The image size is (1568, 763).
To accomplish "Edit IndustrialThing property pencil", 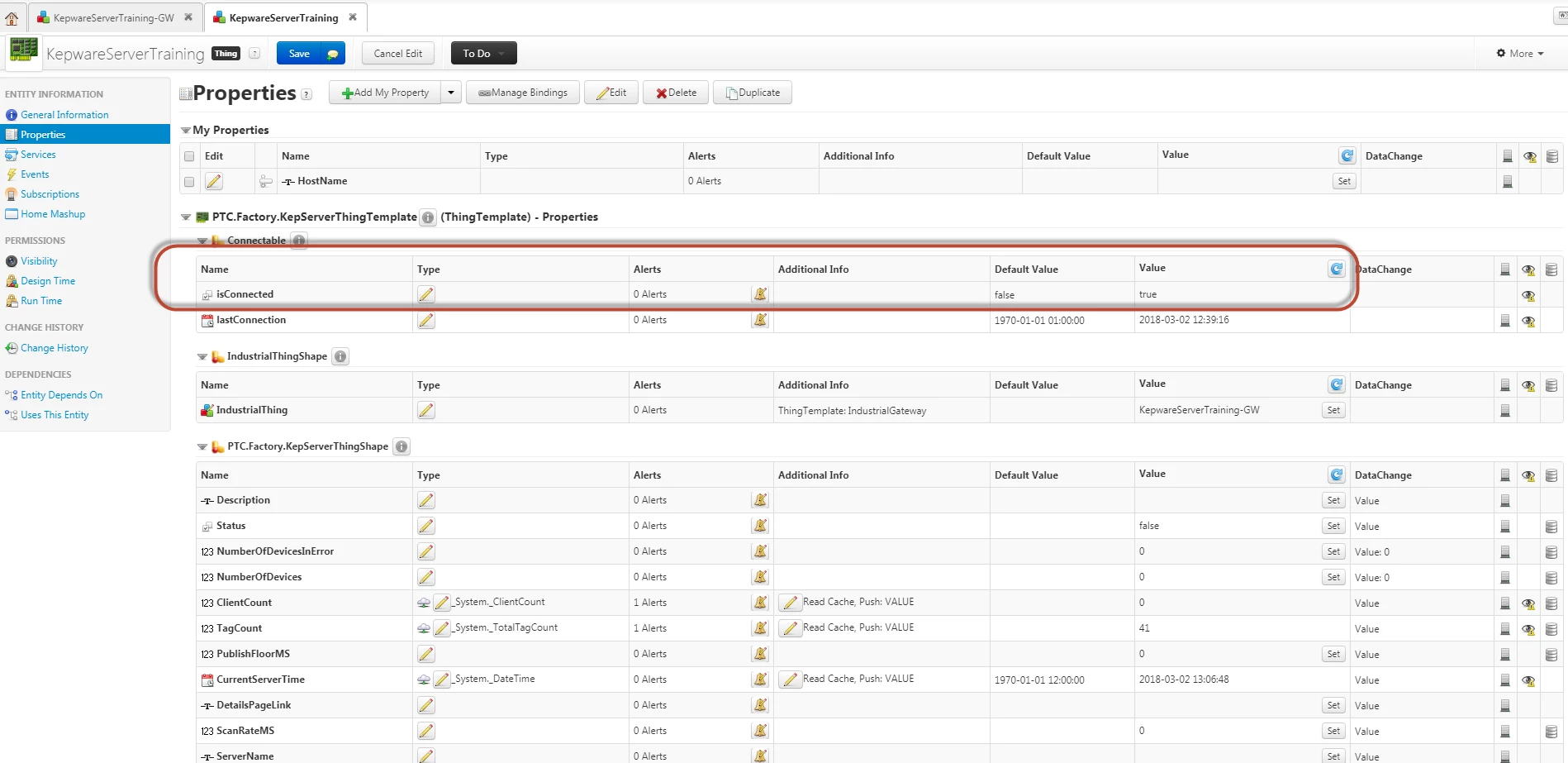I will pos(426,410).
